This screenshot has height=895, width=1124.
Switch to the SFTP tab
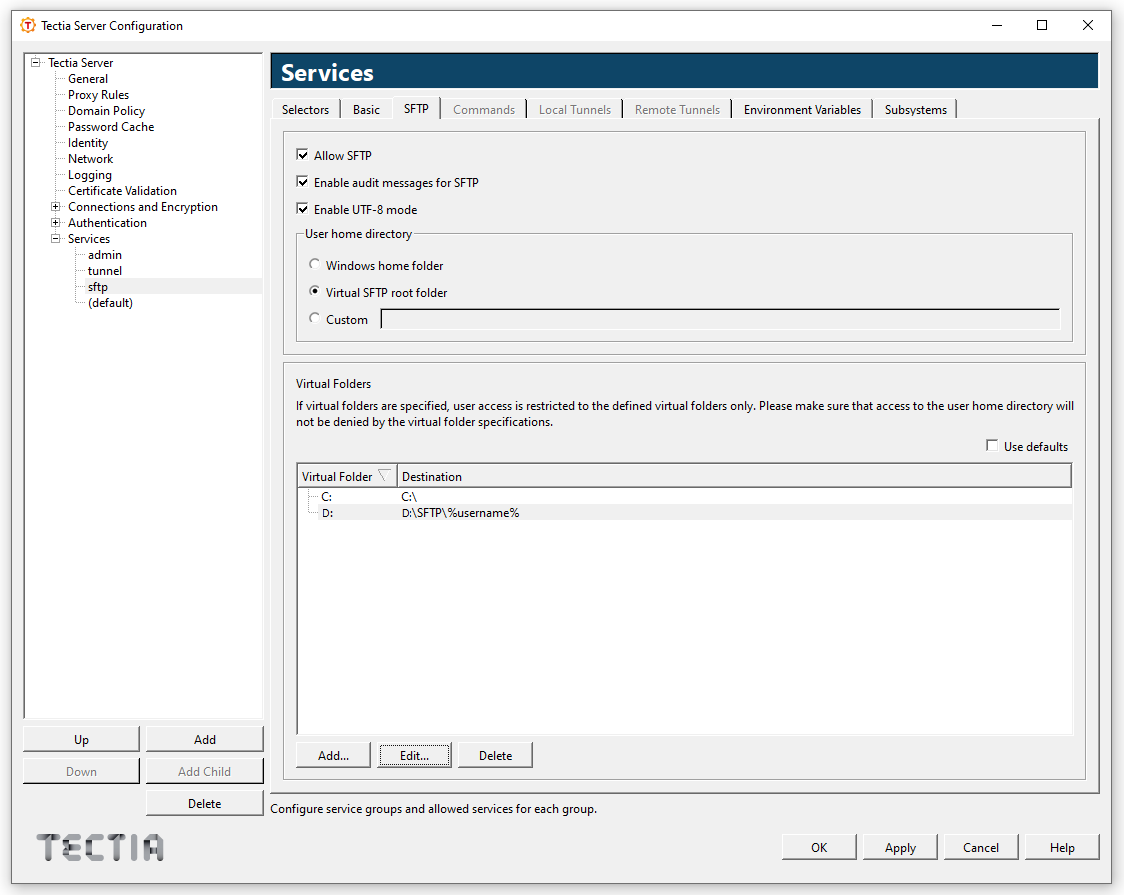click(x=416, y=108)
